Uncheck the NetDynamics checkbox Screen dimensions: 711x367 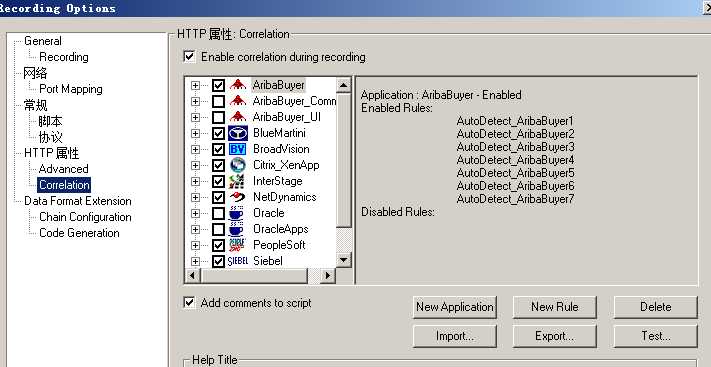(219, 197)
